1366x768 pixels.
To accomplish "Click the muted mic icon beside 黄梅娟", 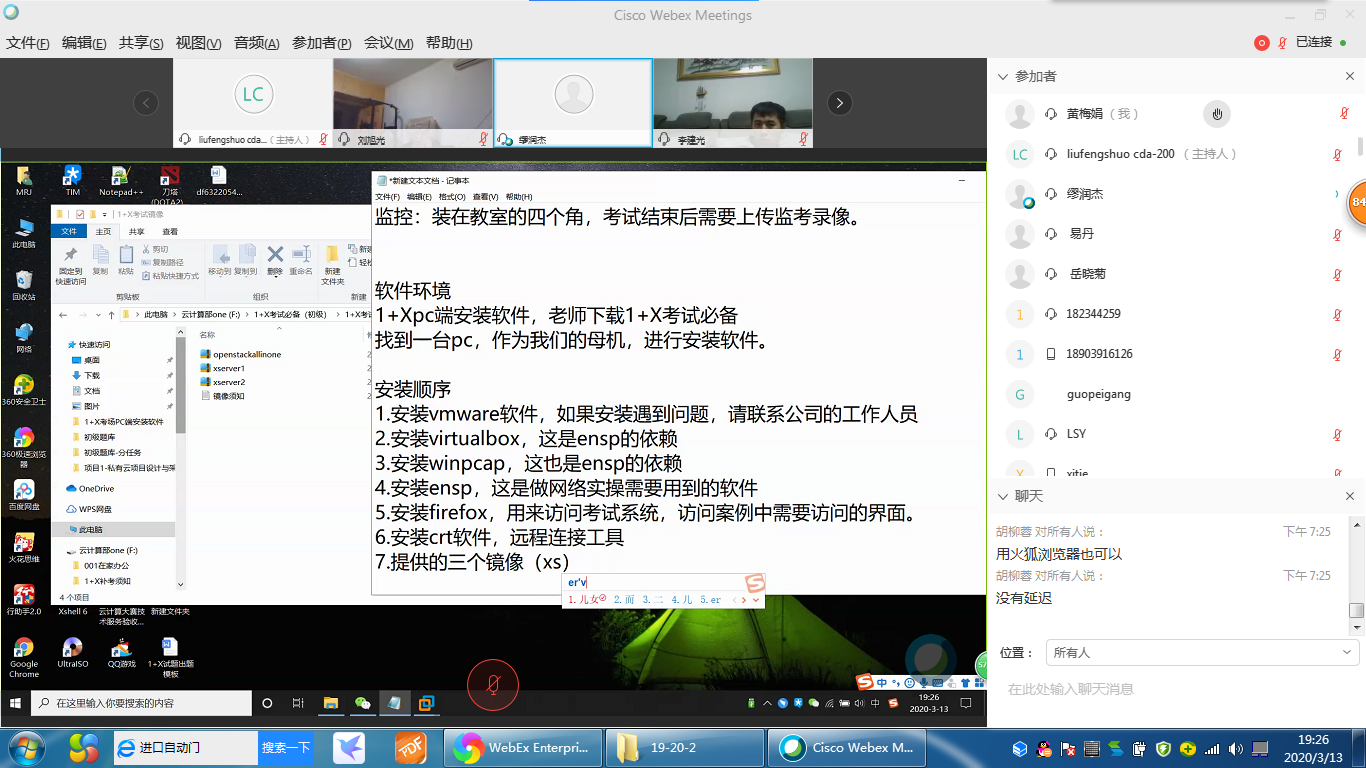I will [1344, 114].
